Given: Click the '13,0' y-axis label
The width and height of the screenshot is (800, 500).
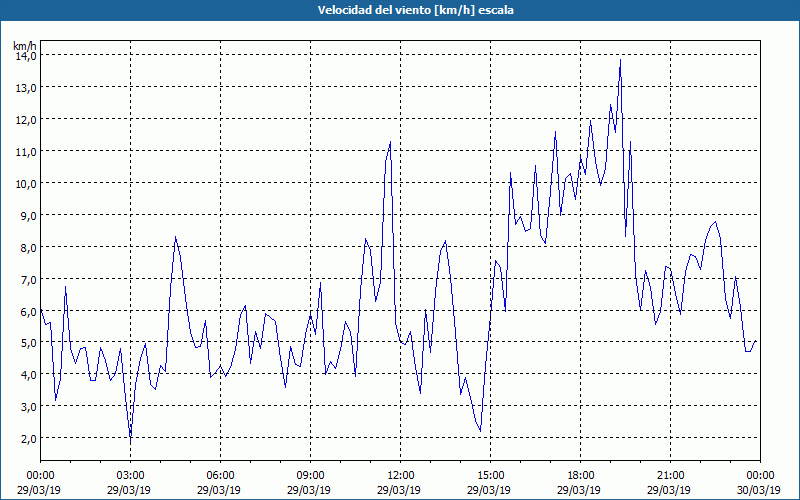Looking at the screenshot, I should coord(26,88).
